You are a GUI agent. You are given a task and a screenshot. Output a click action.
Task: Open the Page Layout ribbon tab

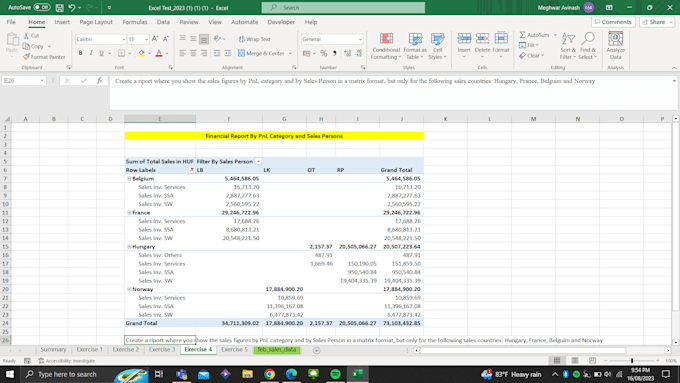[96, 22]
